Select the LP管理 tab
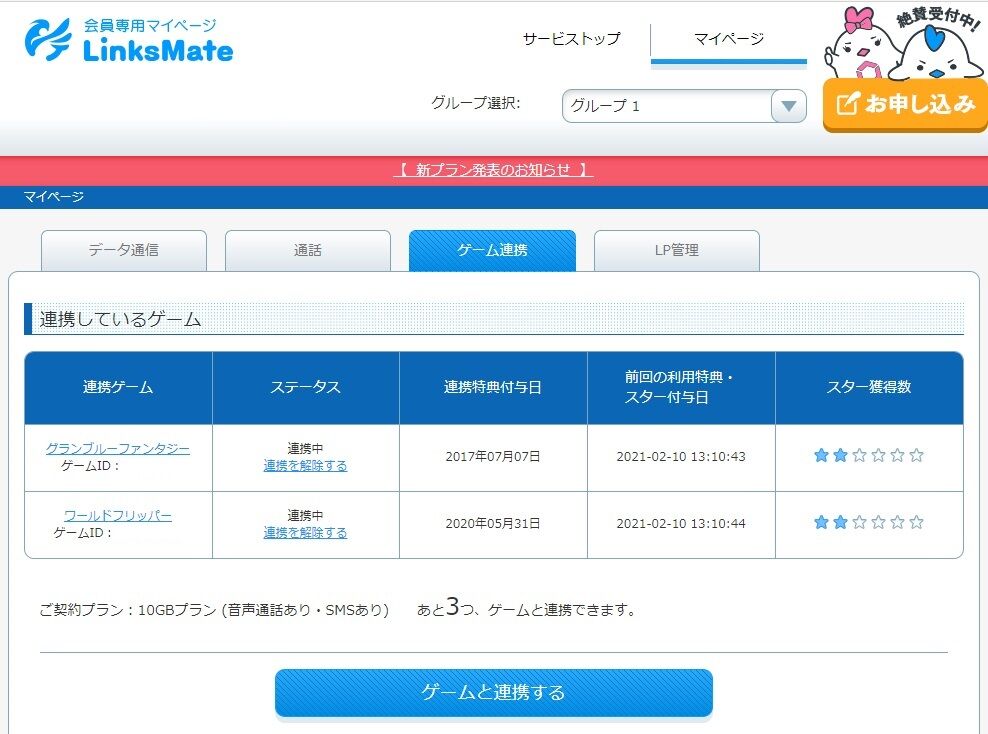This screenshot has width=988, height=734. 676,250
